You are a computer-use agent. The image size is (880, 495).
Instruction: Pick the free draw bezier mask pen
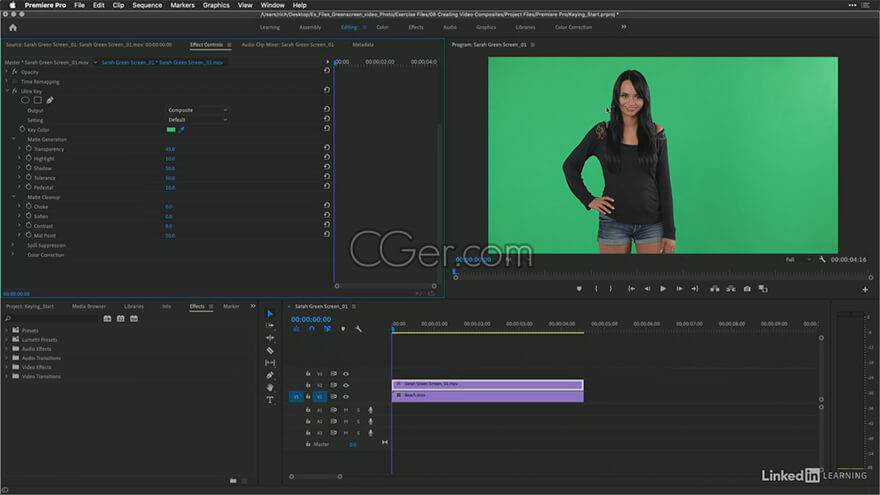pyautogui.click(x=50, y=100)
